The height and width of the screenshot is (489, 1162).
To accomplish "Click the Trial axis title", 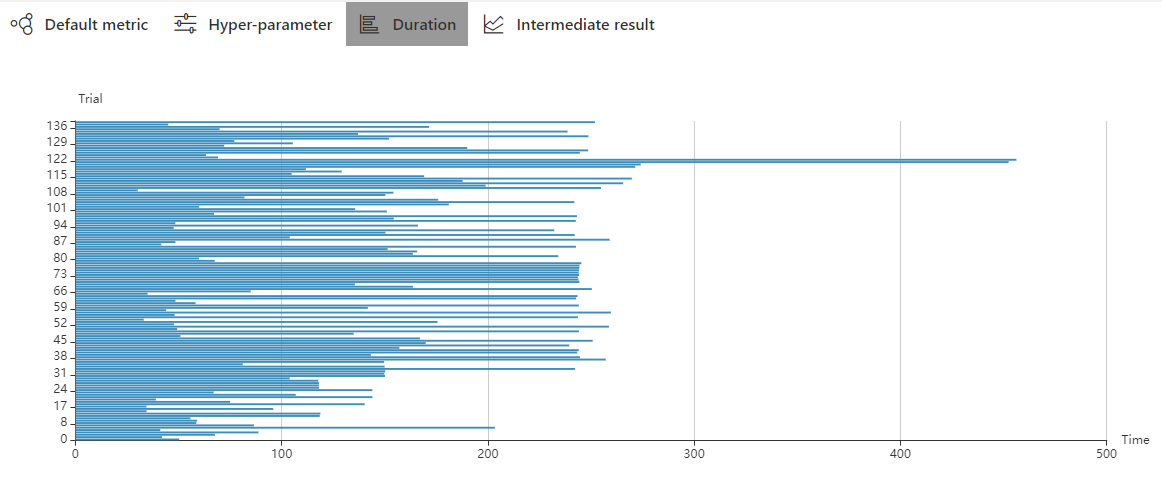I will pyautogui.click(x=90, y=98).
